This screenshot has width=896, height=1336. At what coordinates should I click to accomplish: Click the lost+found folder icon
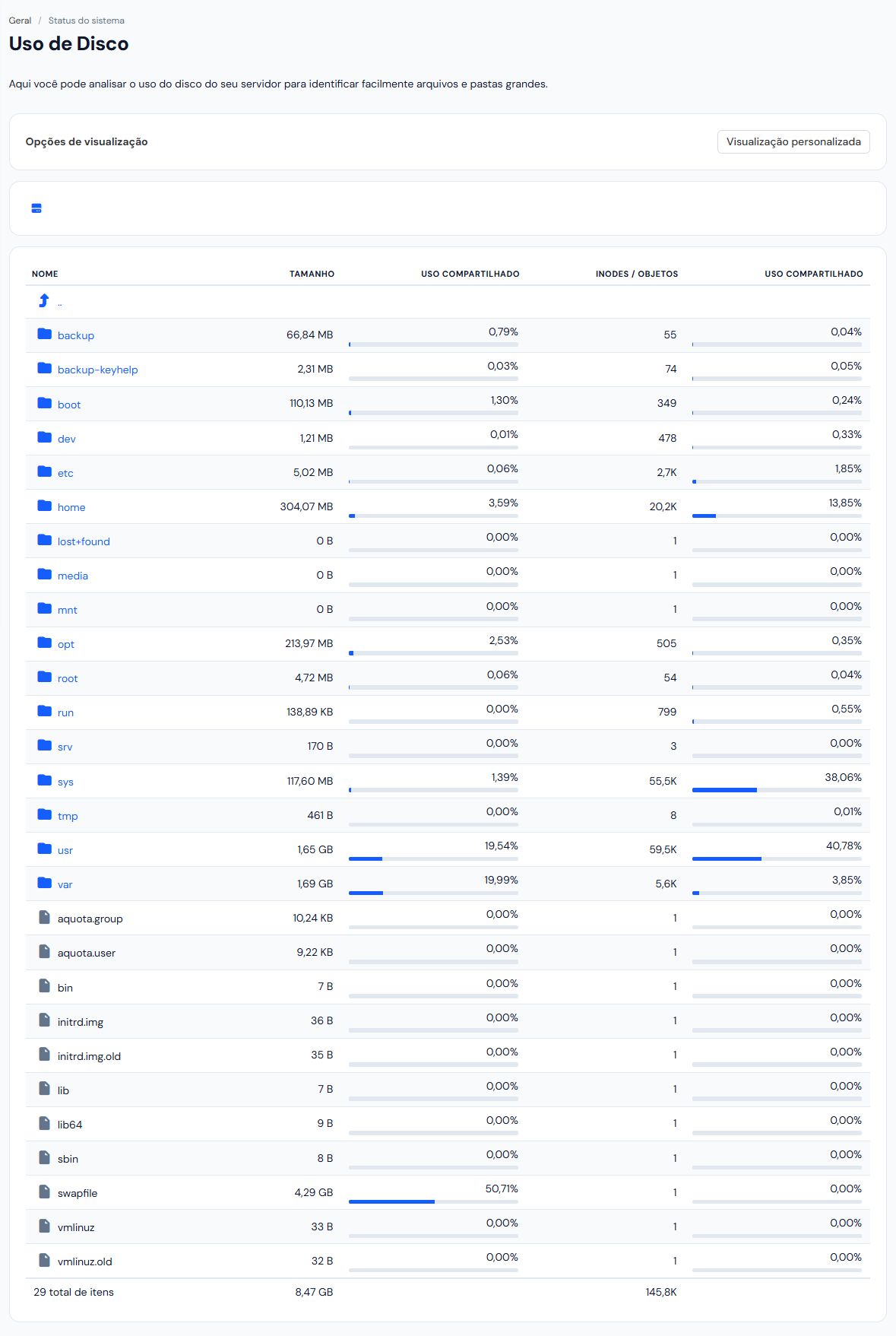point(45,540)
